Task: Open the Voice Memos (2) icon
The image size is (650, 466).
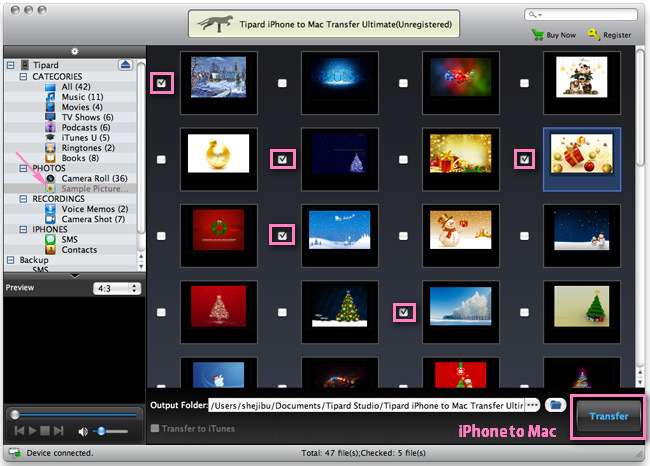Action: (x=50, y=209)
